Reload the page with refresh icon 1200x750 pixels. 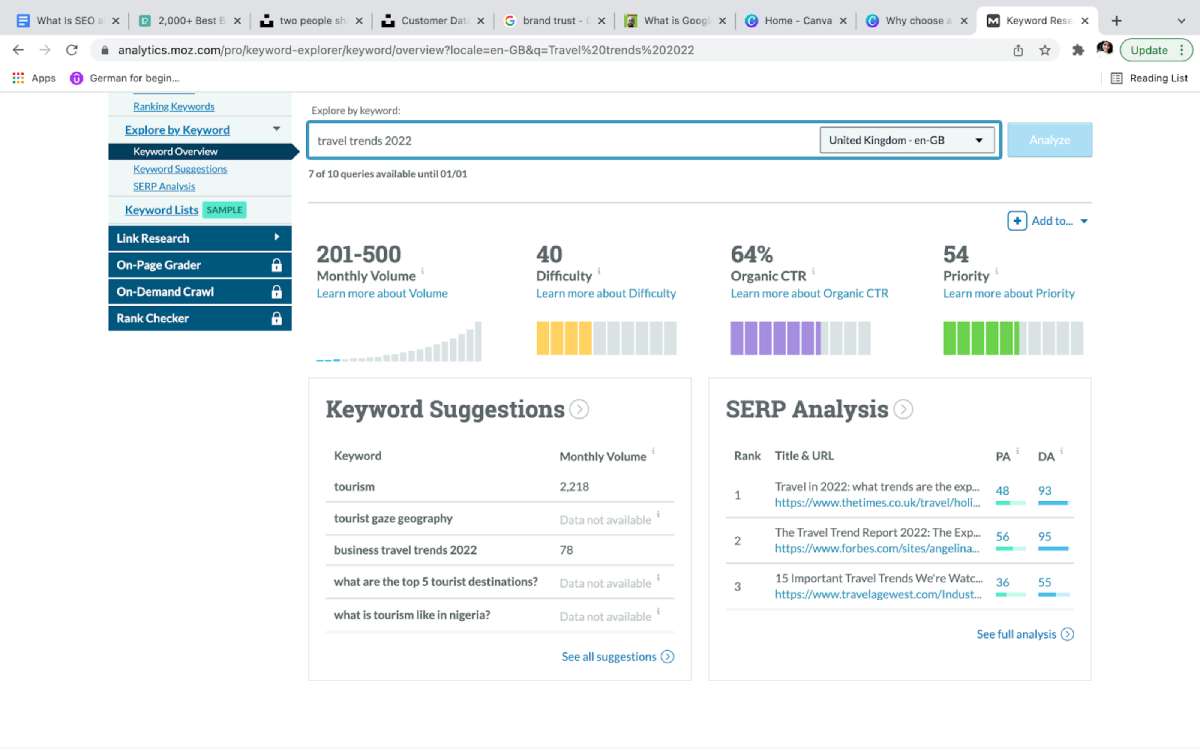(x=72, y=50)
